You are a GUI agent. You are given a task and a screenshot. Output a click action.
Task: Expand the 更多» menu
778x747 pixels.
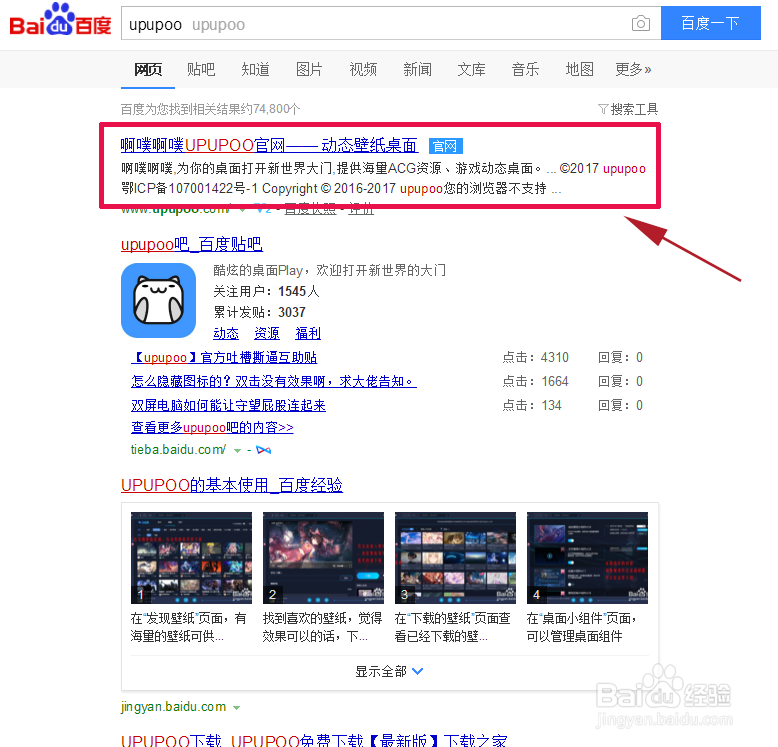[633, 69]
